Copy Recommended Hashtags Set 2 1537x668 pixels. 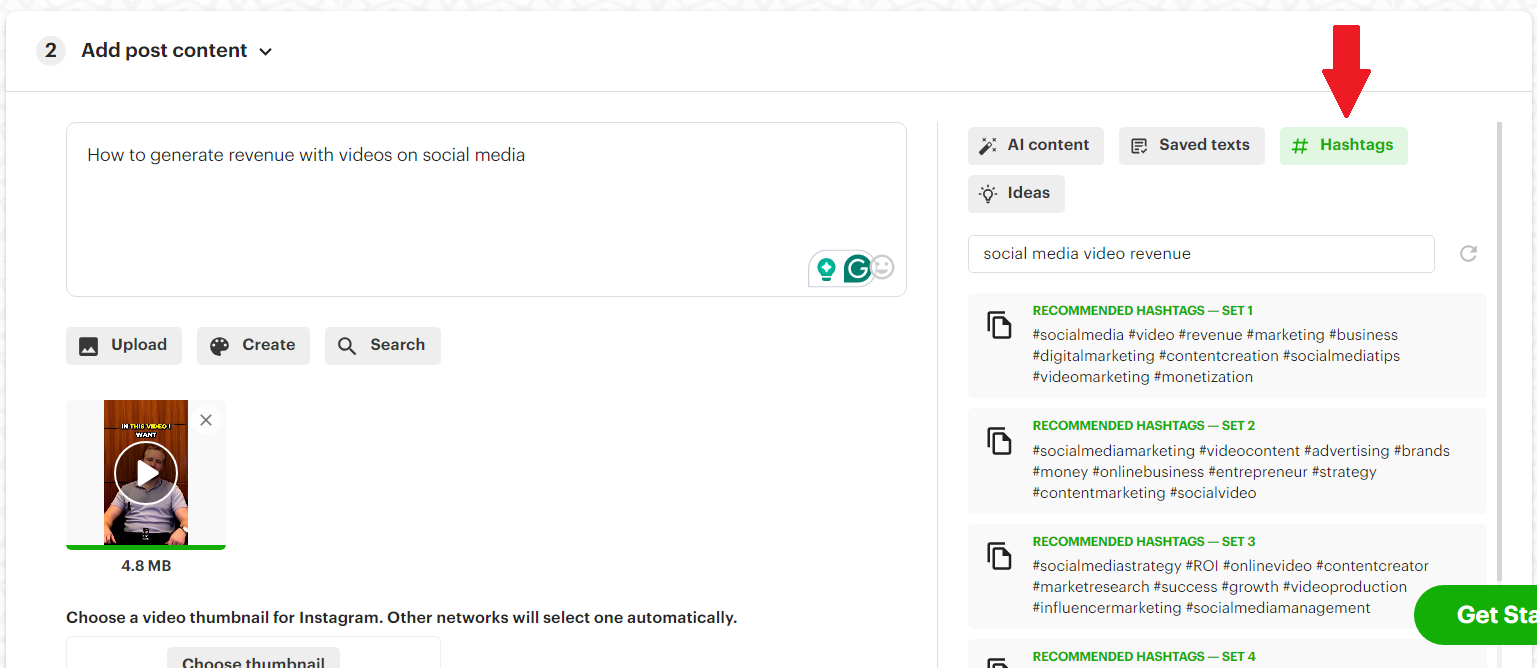pos(999,441)
